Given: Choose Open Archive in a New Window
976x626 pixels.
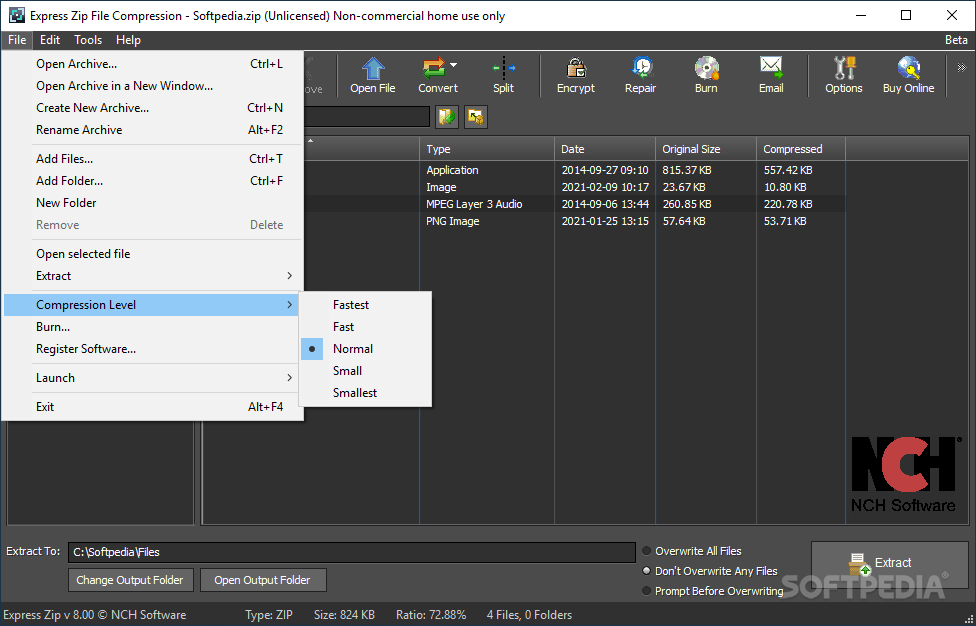Looking at the screenshot, I should (x=152, y=86).
